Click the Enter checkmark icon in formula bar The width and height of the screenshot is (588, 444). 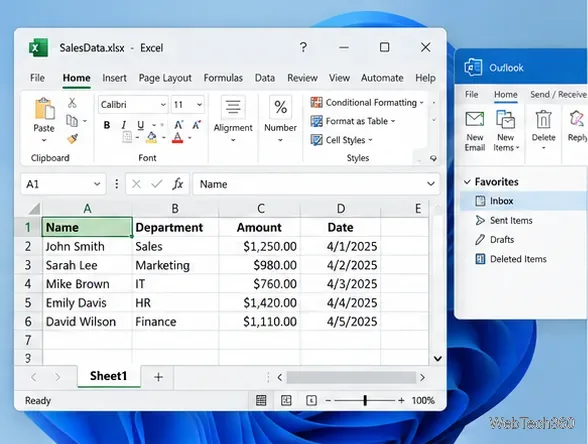click(156, 184)
